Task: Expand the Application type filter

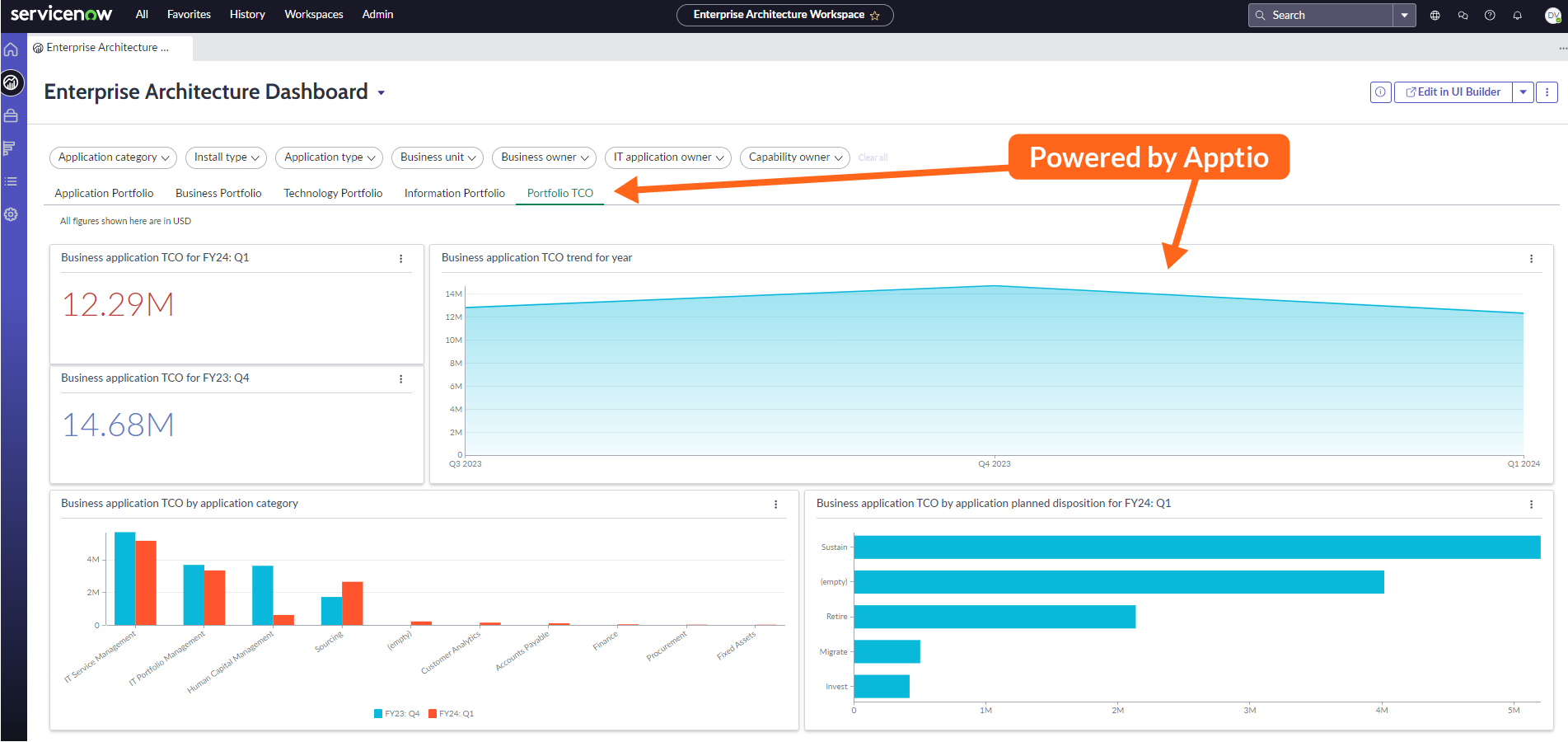Action: pyautogui.click(x=330, y=157)
